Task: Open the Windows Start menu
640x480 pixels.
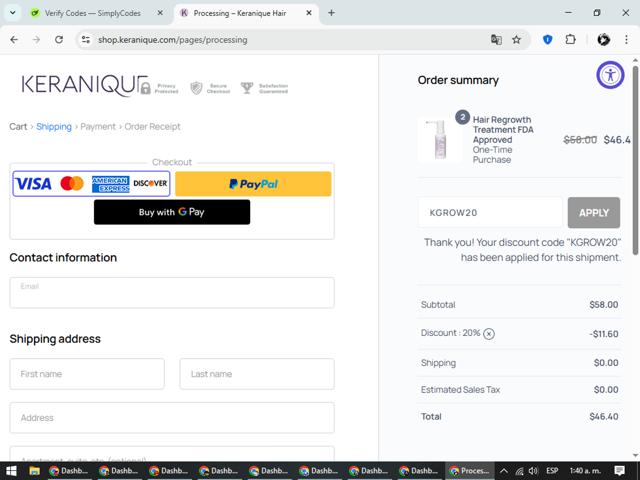Action: point(11,471)
